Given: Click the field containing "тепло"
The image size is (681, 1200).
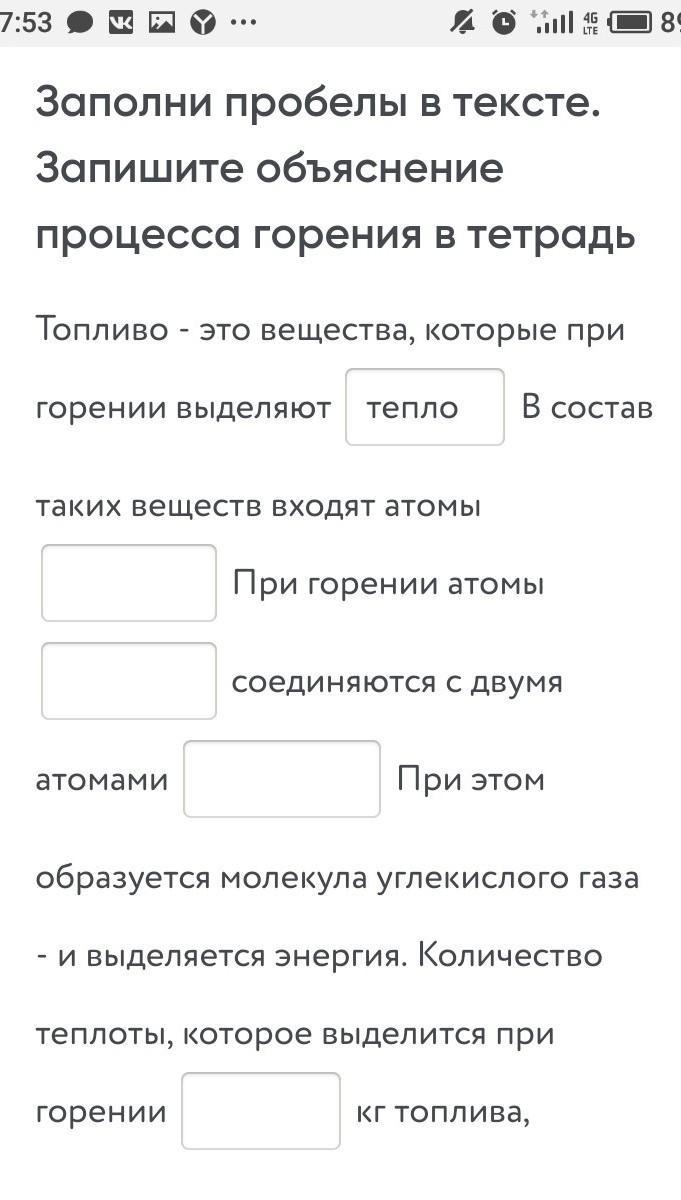Looking at the screenshot, I should [425, 407].
